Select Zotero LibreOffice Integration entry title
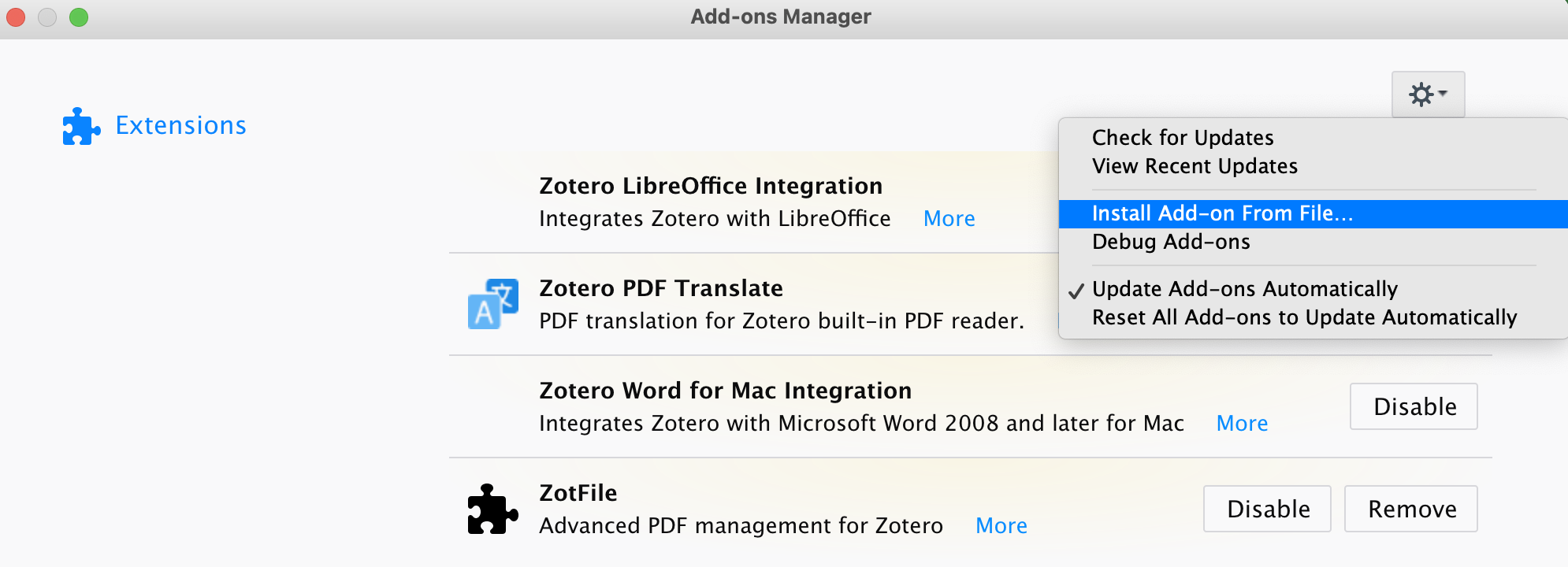The image size is (1568, 567). coord(710,186)
